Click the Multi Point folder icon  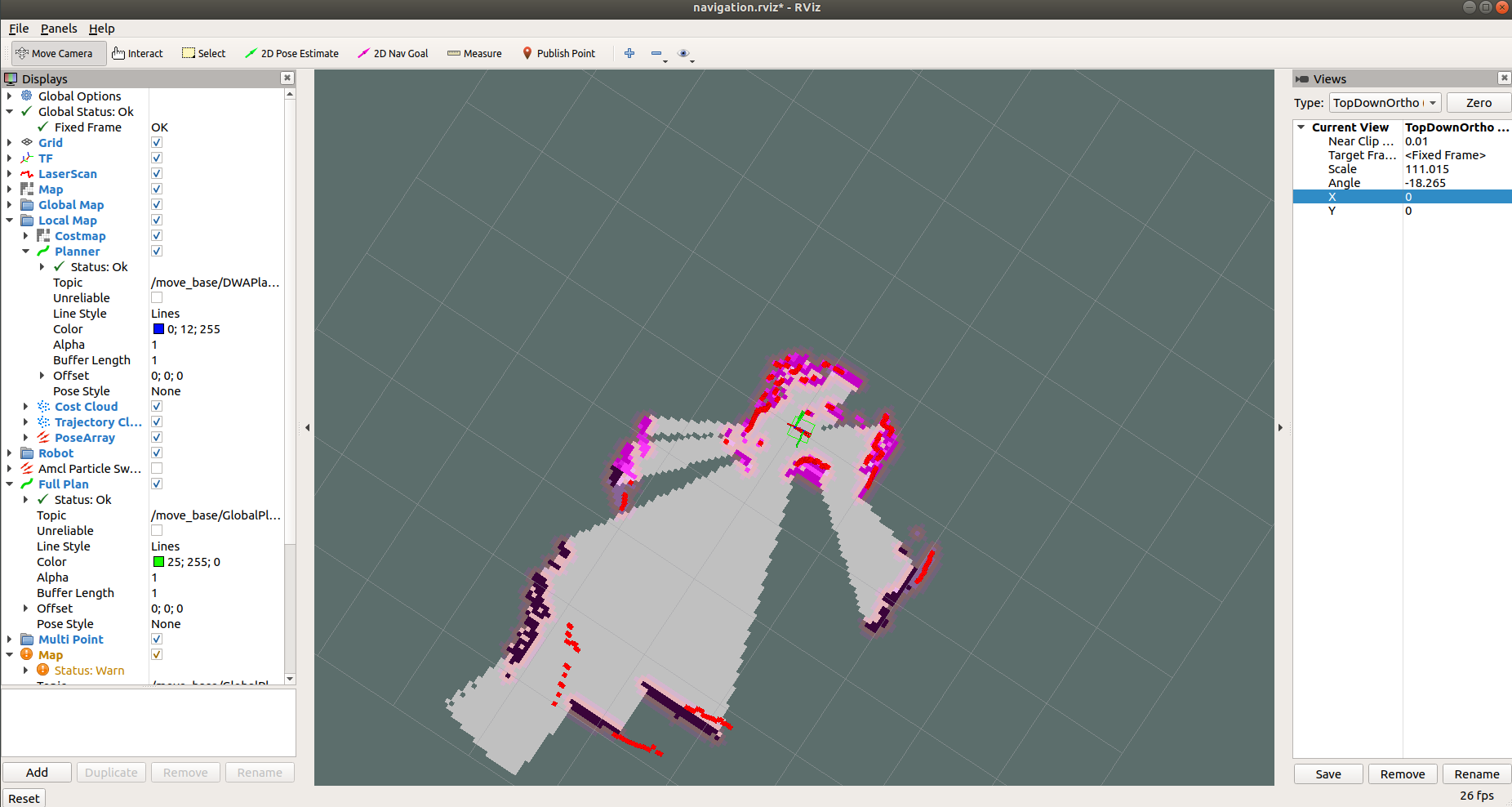tap(27, 639)
